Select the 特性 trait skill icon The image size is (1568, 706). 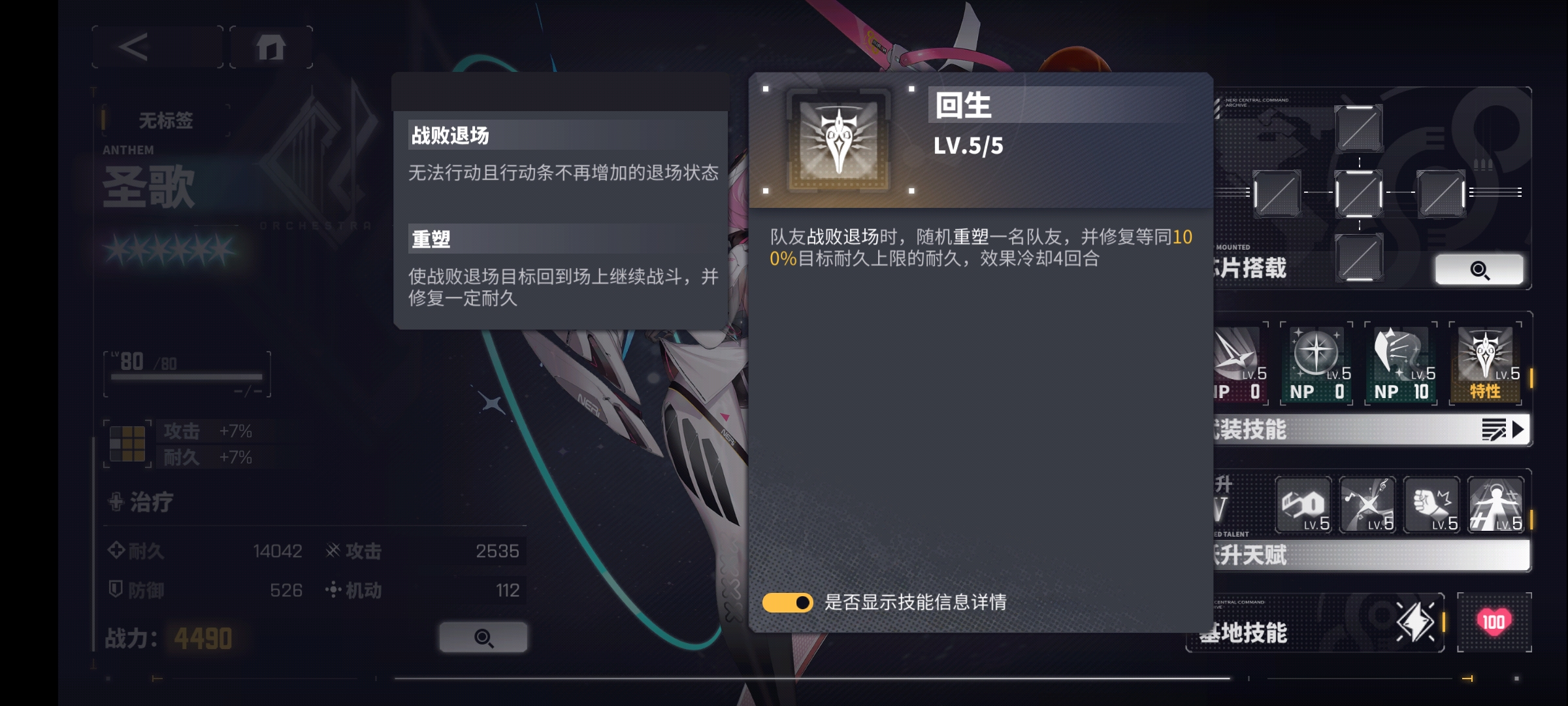click(1486, 363)
